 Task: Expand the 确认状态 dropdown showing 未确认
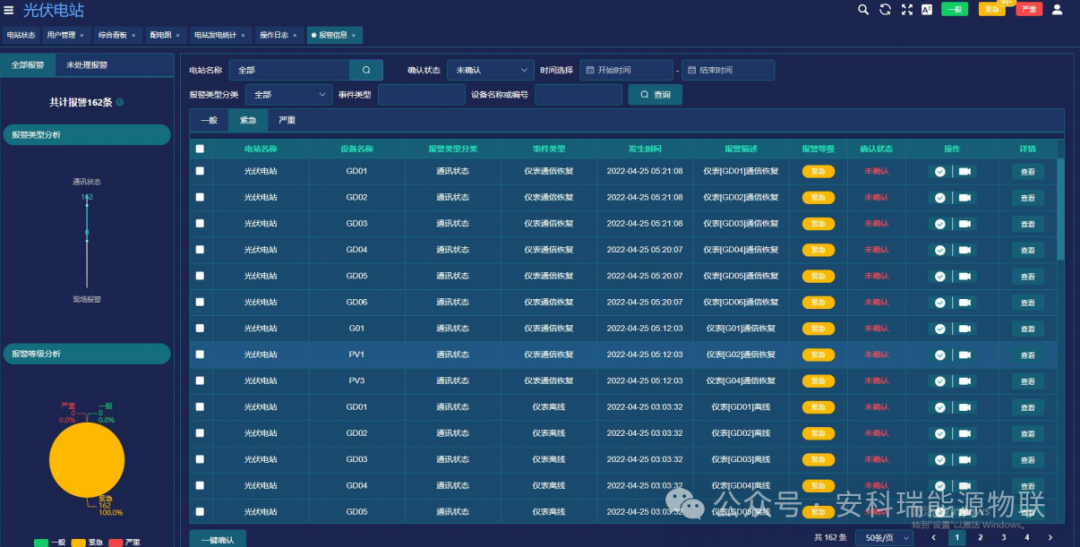coord(490,70)
